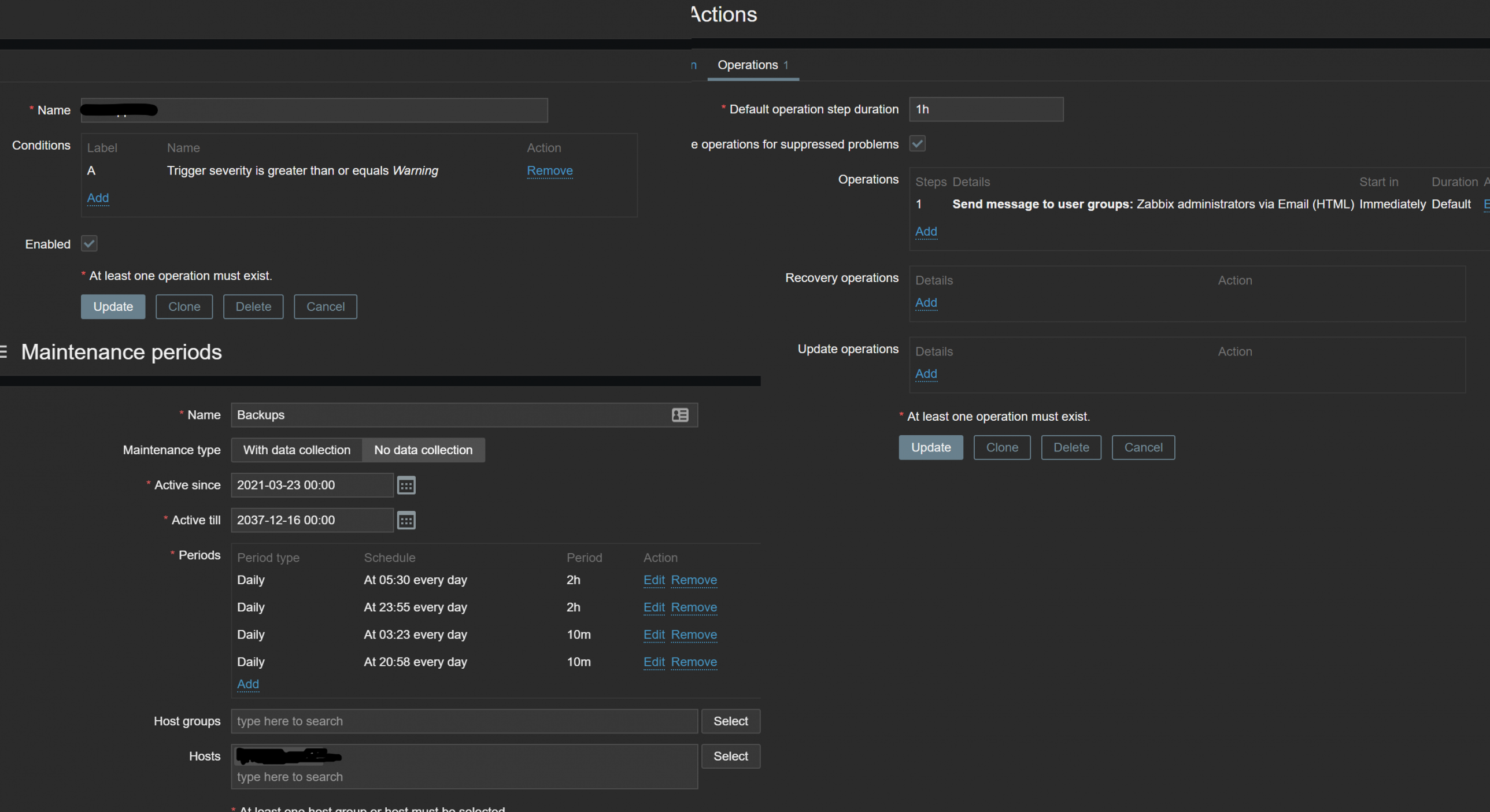Remove the 20:58 daily maintenance period
The height and width of the screenshot is (812, 1490).
693,662
